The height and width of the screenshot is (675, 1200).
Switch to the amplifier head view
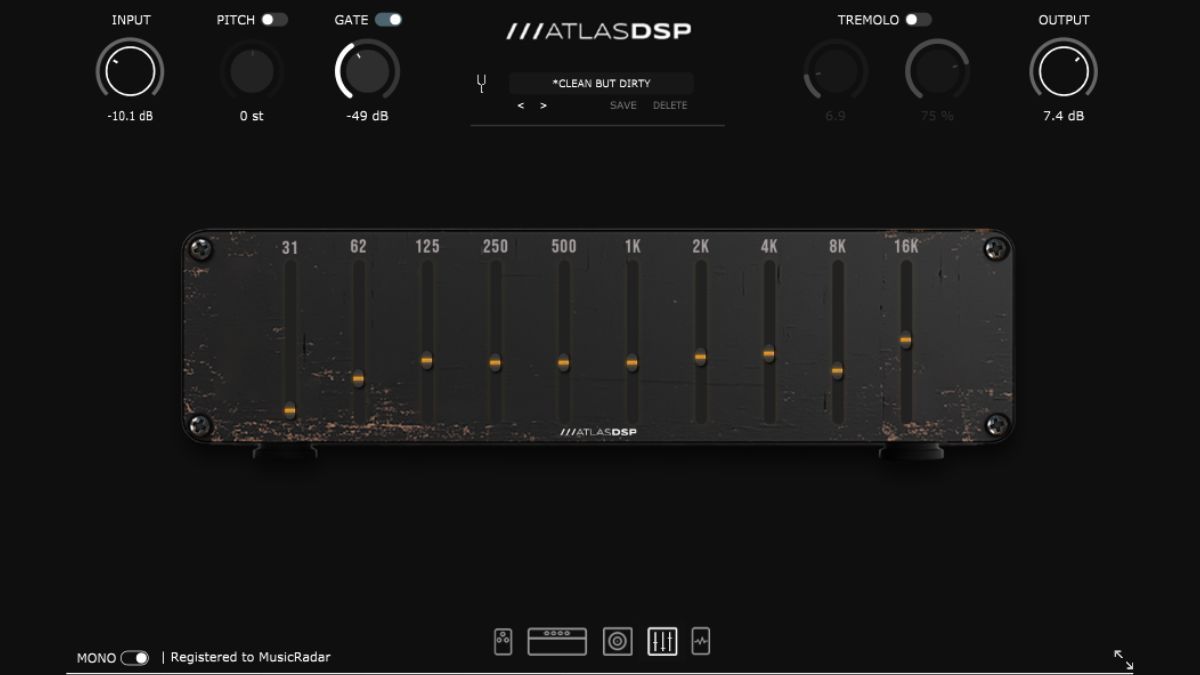(x=557, y=641)
